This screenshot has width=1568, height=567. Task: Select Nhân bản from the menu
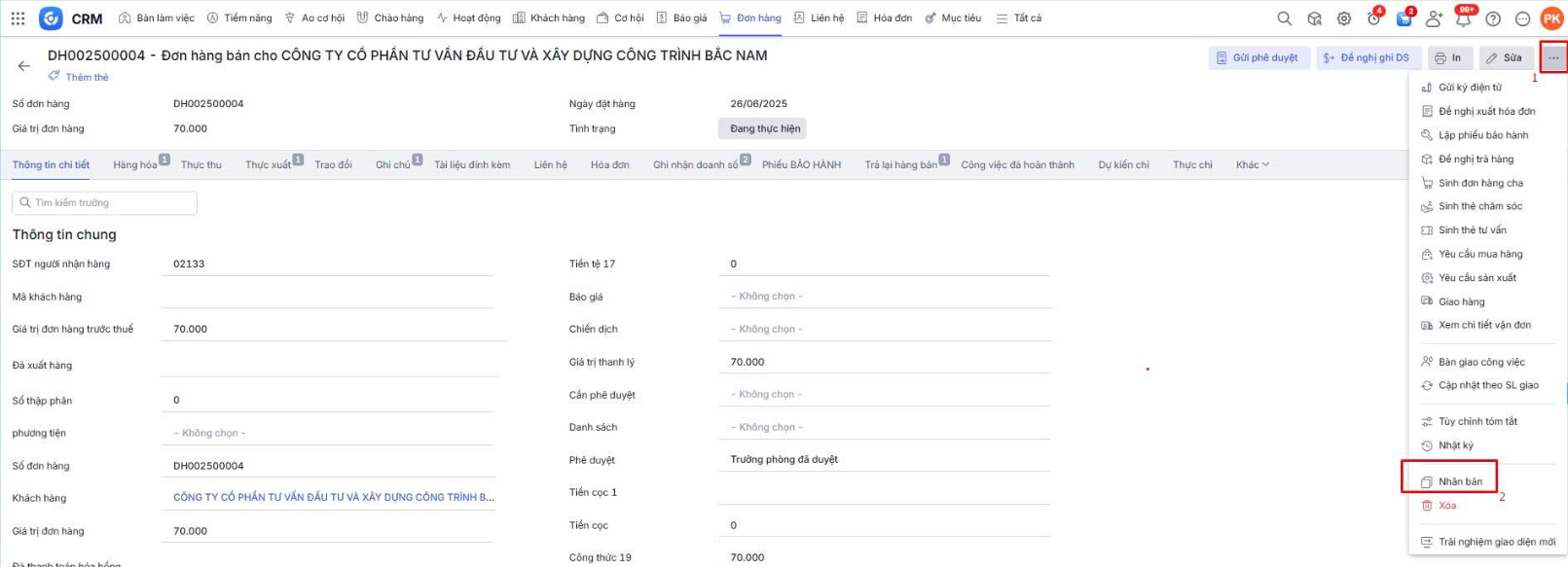(x=1459, y=481)
